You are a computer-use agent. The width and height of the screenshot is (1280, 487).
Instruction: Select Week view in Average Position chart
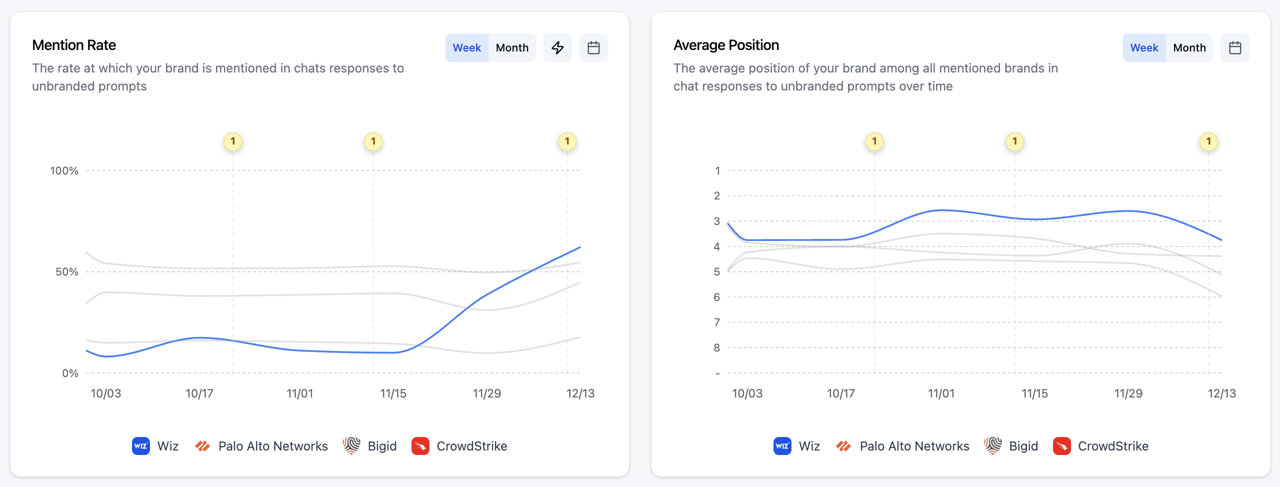1144,48
